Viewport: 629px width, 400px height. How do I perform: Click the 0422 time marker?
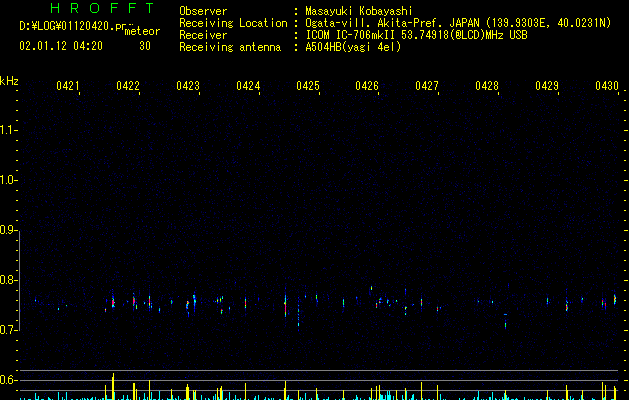coord(128,86)
